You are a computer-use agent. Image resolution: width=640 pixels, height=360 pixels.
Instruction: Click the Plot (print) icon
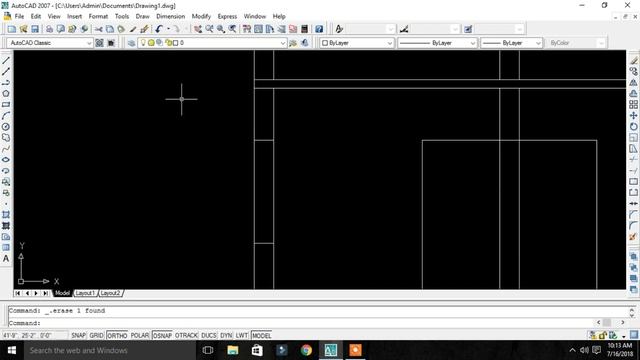point(49,29)
